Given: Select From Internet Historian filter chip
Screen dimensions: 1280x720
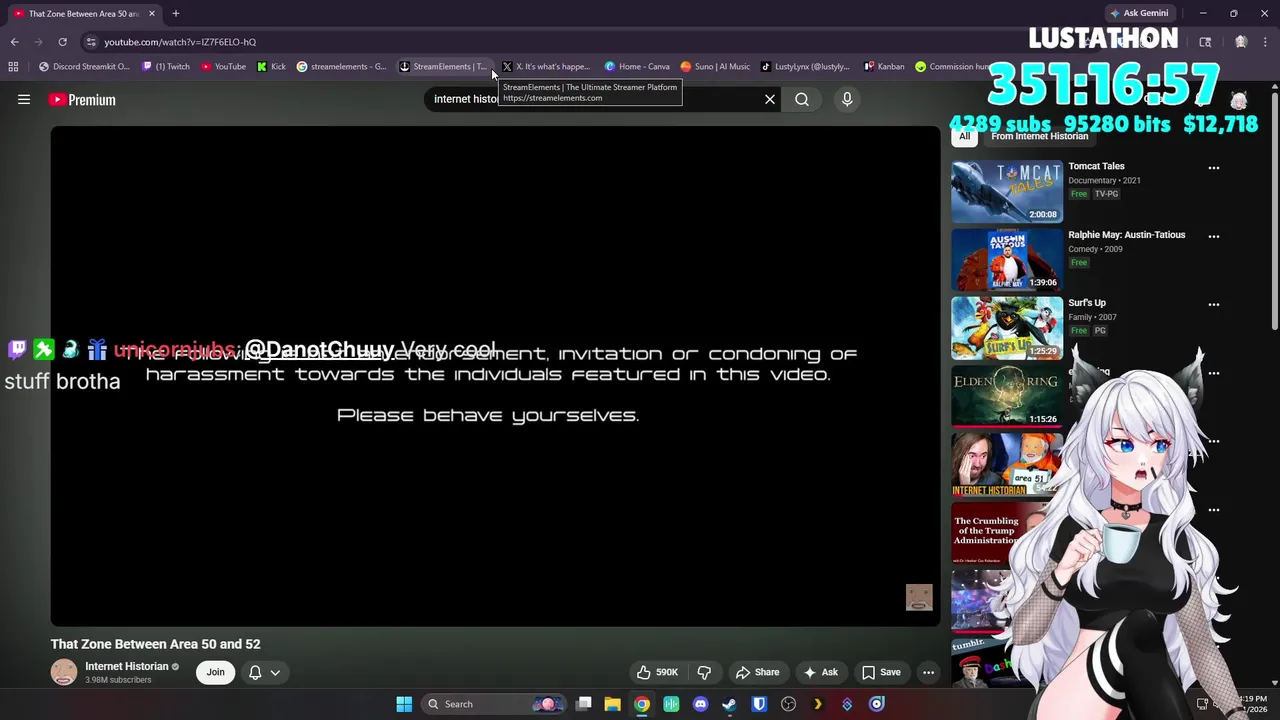Looking at the screenshot, I should tap(1039, 136).
